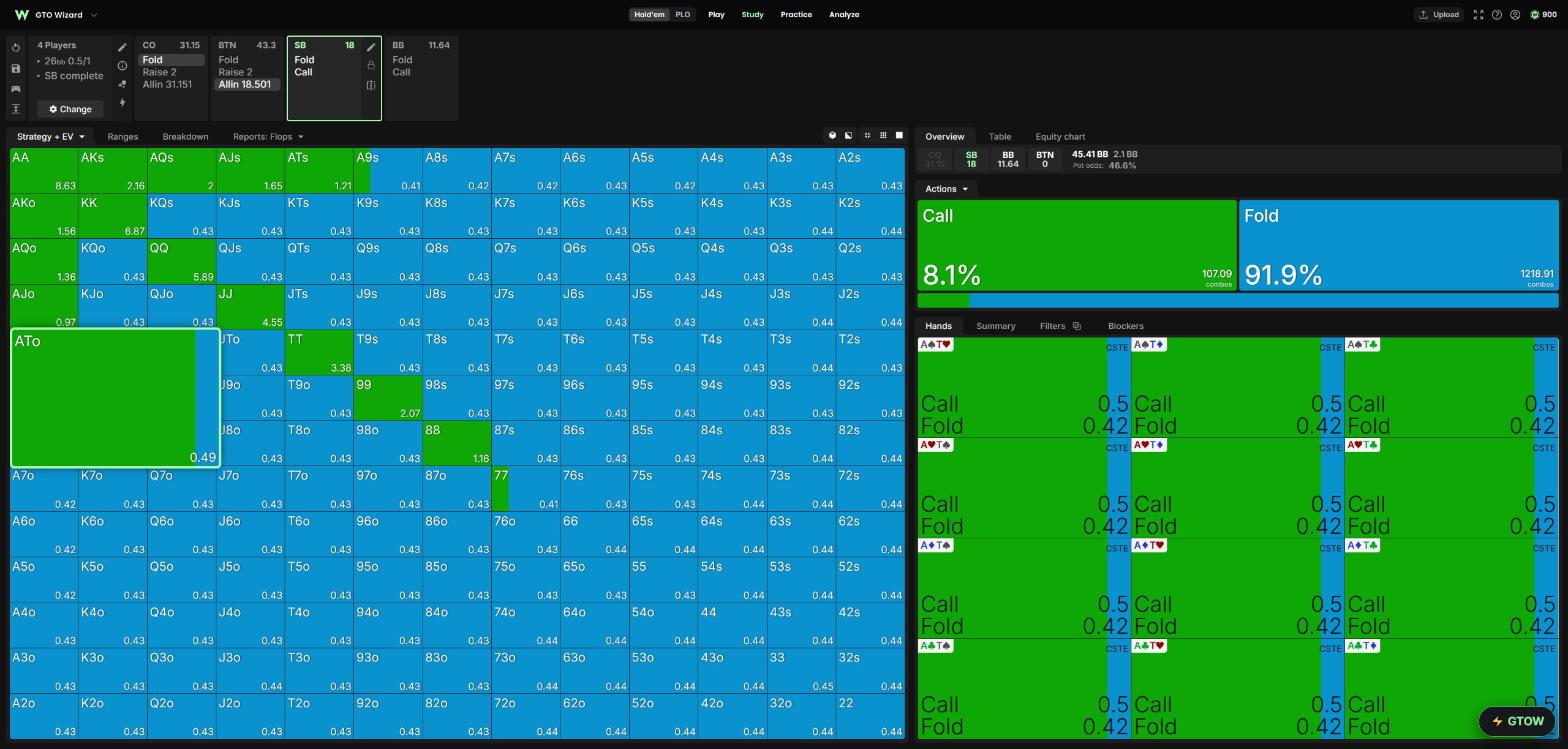Switch to the Equity chart tab

pos(1060,137)
